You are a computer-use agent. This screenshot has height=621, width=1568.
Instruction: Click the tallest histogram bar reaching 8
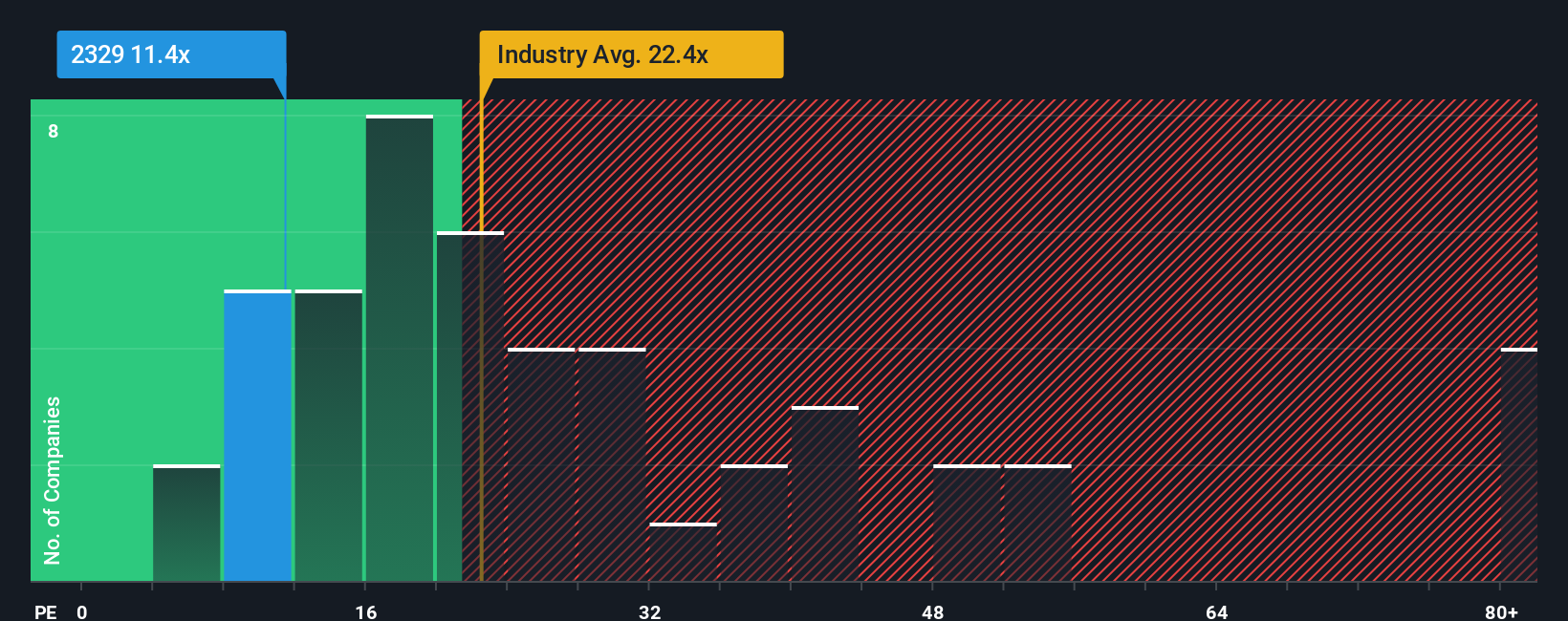tap(400, 349)
